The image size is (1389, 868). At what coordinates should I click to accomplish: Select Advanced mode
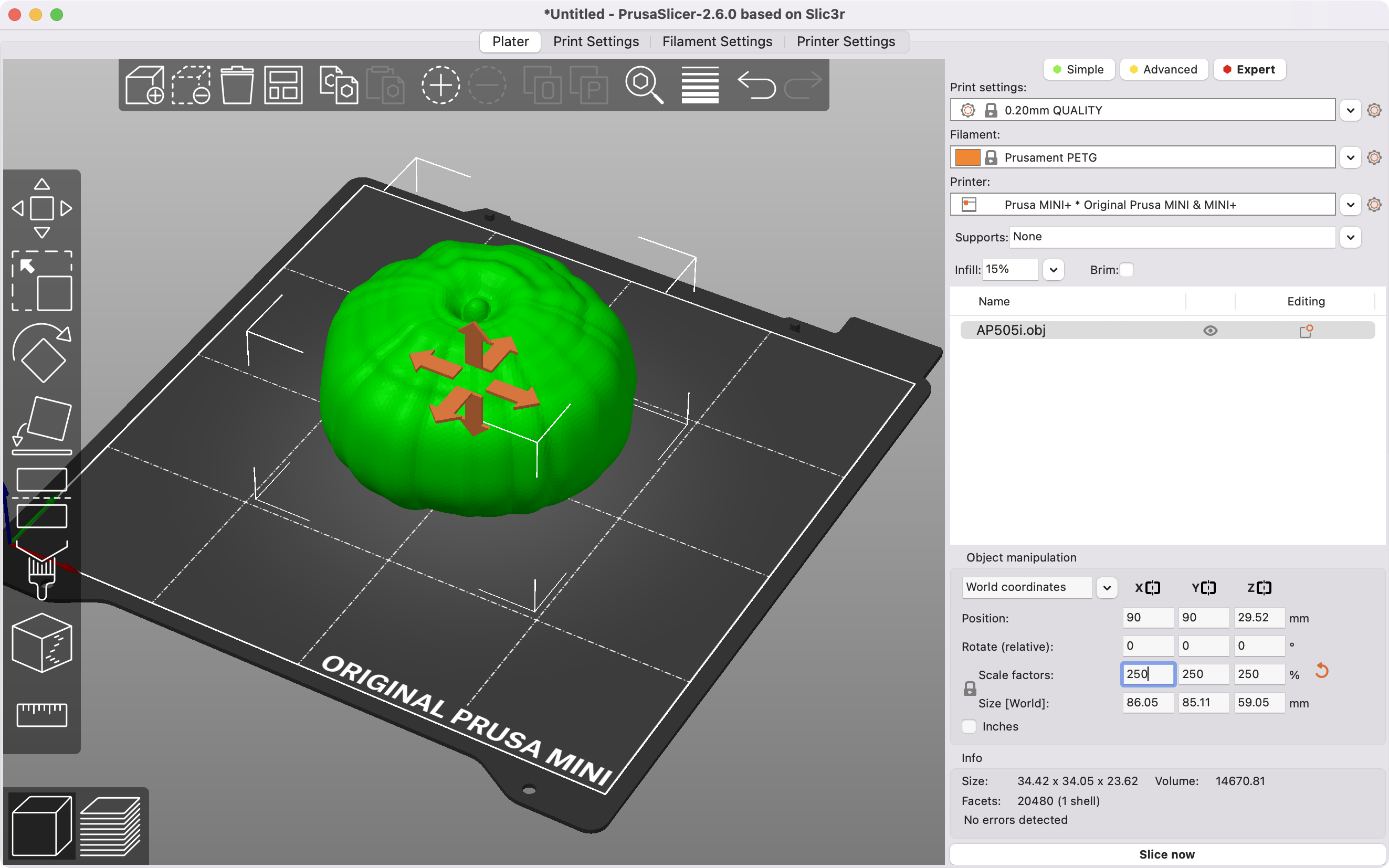tap(1163, 69)
